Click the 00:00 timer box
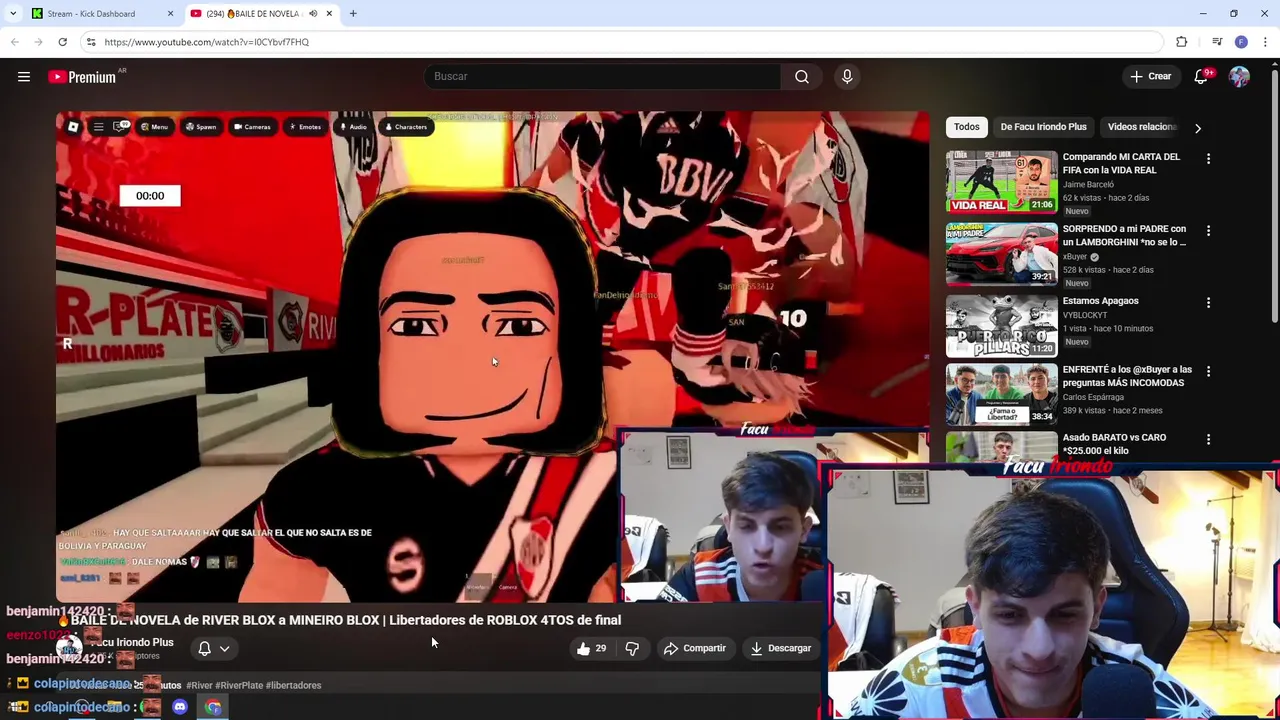Image resolution: width=1280 pixels, height=720 pixels. (x=150, y=196)
